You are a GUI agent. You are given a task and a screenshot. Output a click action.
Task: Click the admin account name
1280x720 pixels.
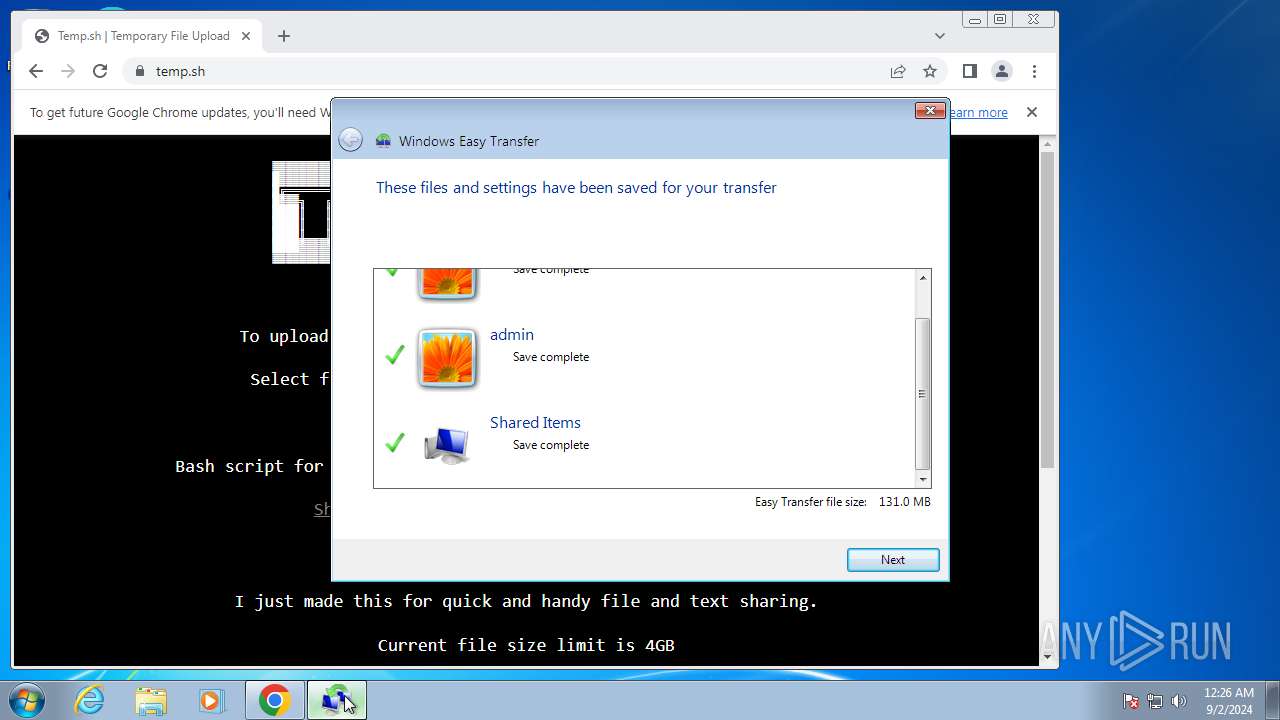512,335
